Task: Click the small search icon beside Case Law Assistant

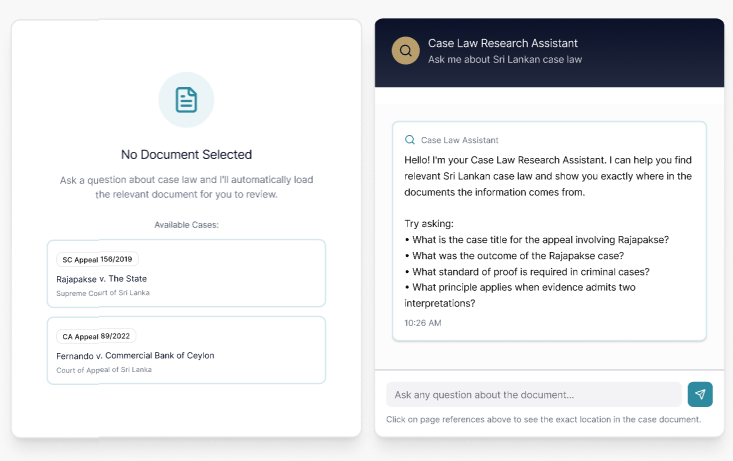Action: pyautogui.click(x=410, y=140)
